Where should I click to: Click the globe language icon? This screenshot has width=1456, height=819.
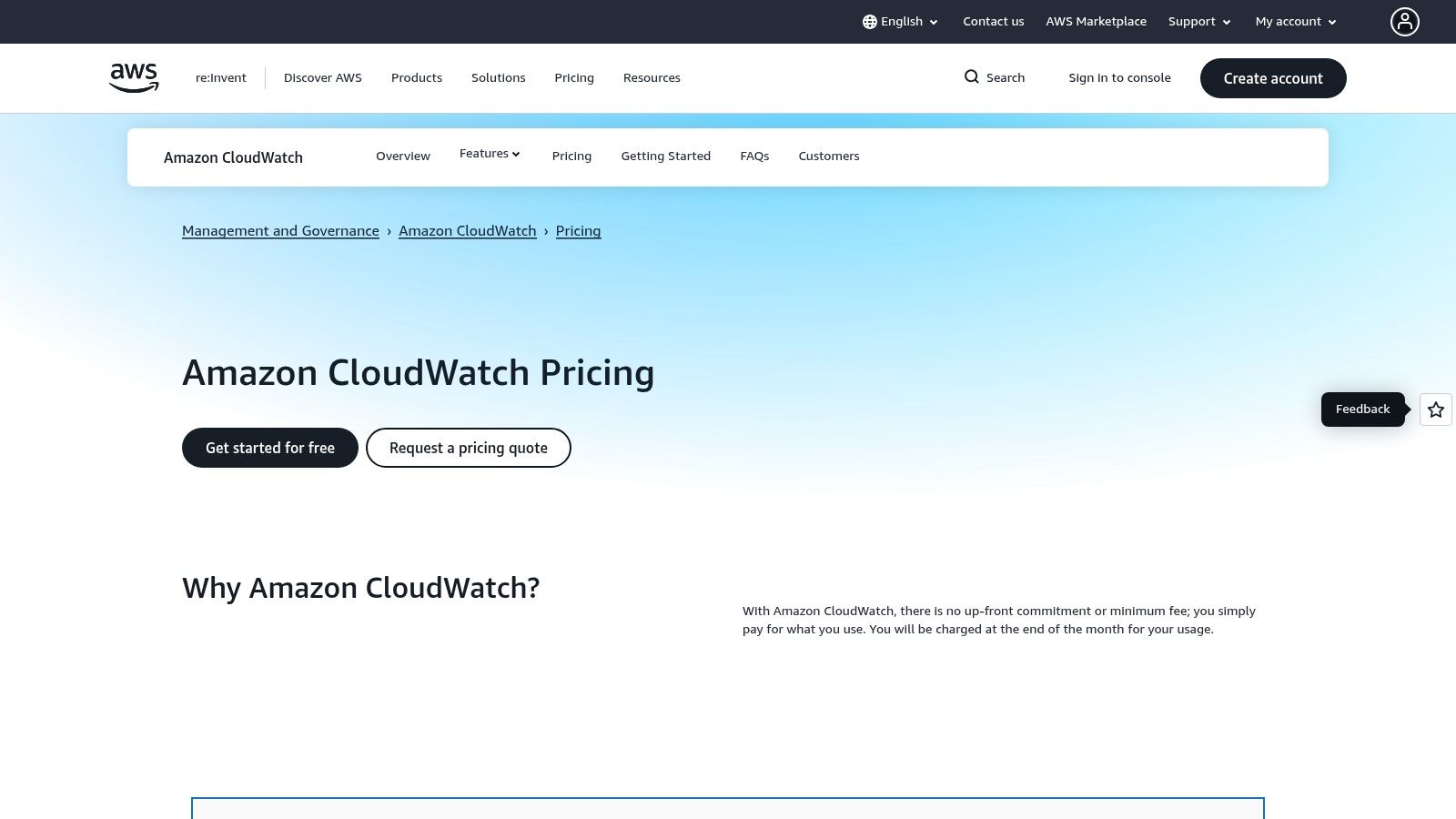click(869, 22)
